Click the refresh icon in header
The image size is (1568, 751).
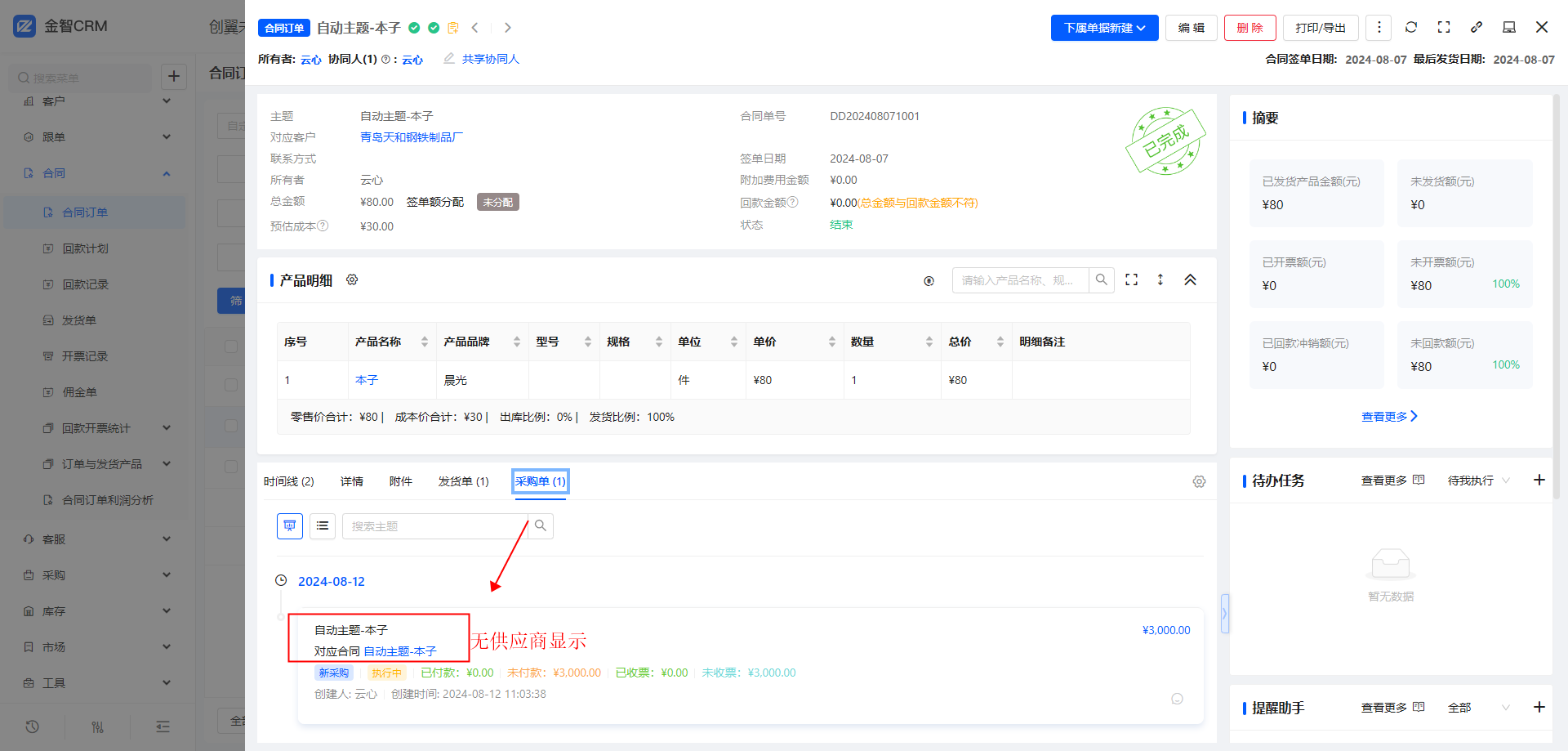tap(1410, 27)
